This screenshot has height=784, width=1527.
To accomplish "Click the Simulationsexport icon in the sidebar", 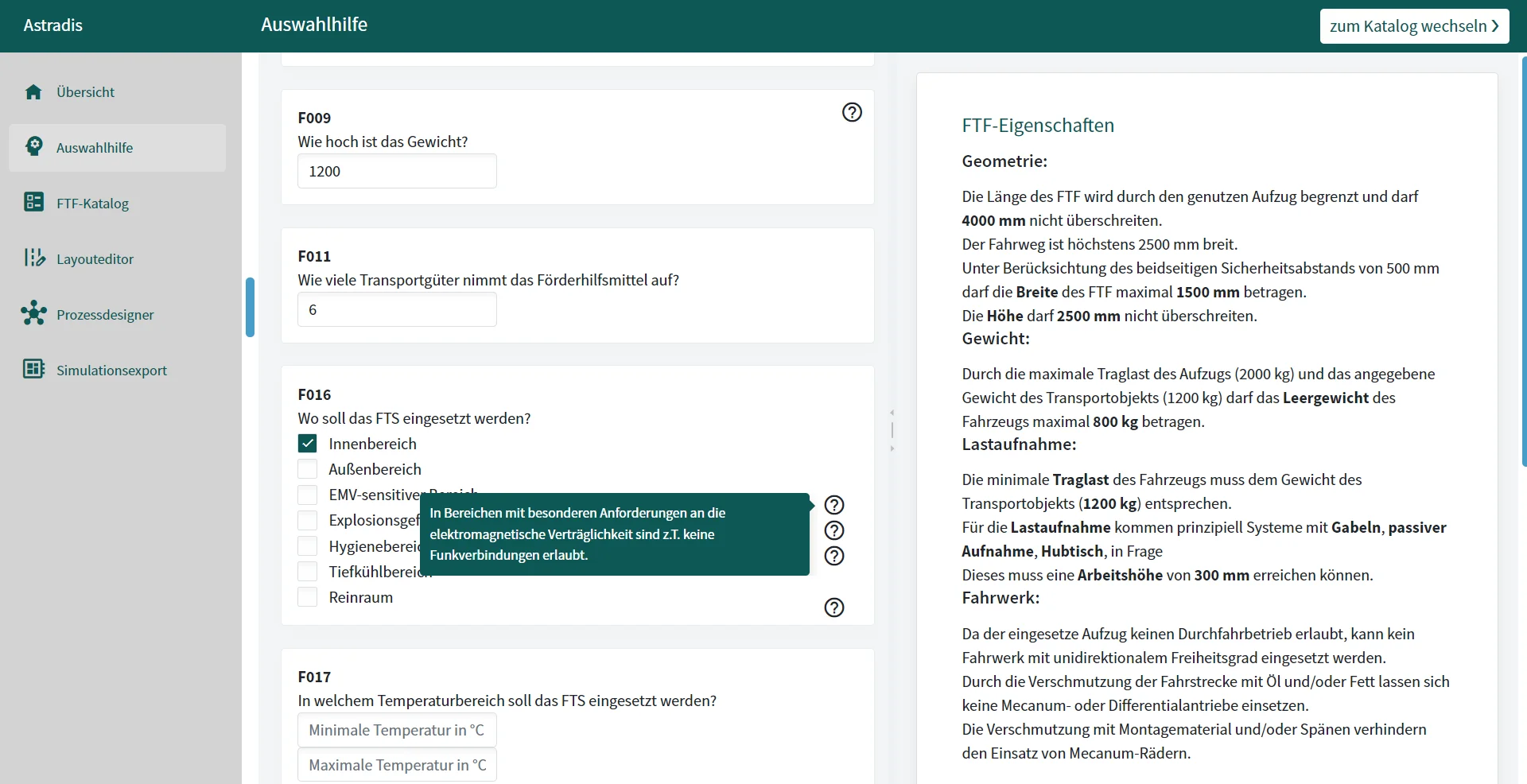I will point(33,370).
